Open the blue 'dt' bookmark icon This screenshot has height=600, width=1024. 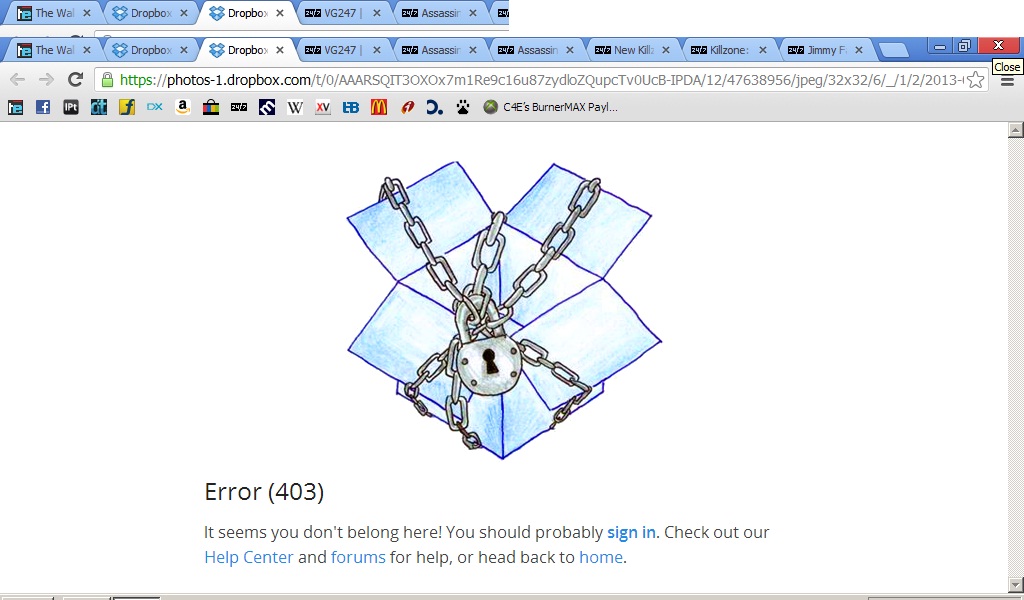[x=99, y=107]
